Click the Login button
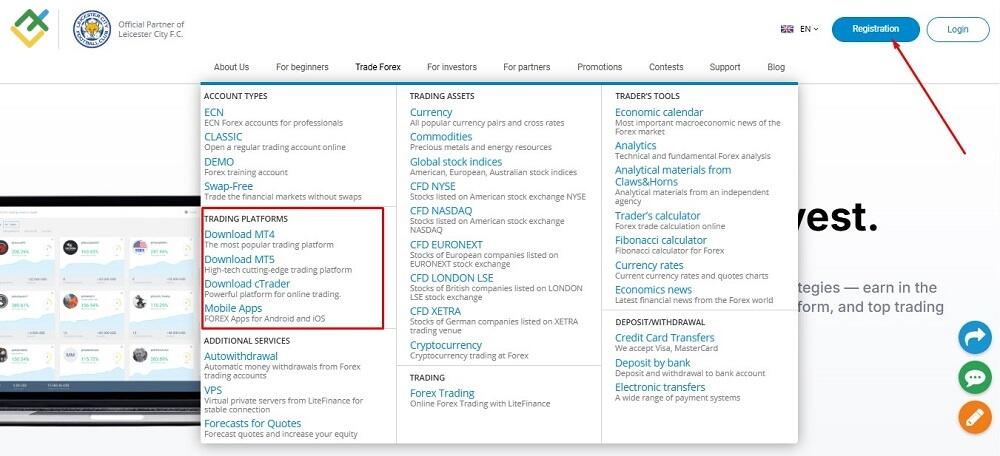Screen dimensions: 1000x456 click(958, 29)
